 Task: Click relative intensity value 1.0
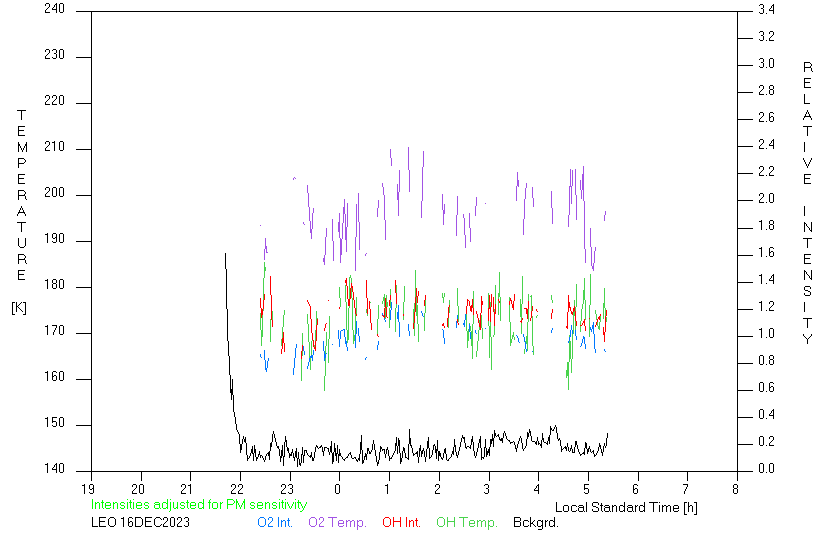766,334
